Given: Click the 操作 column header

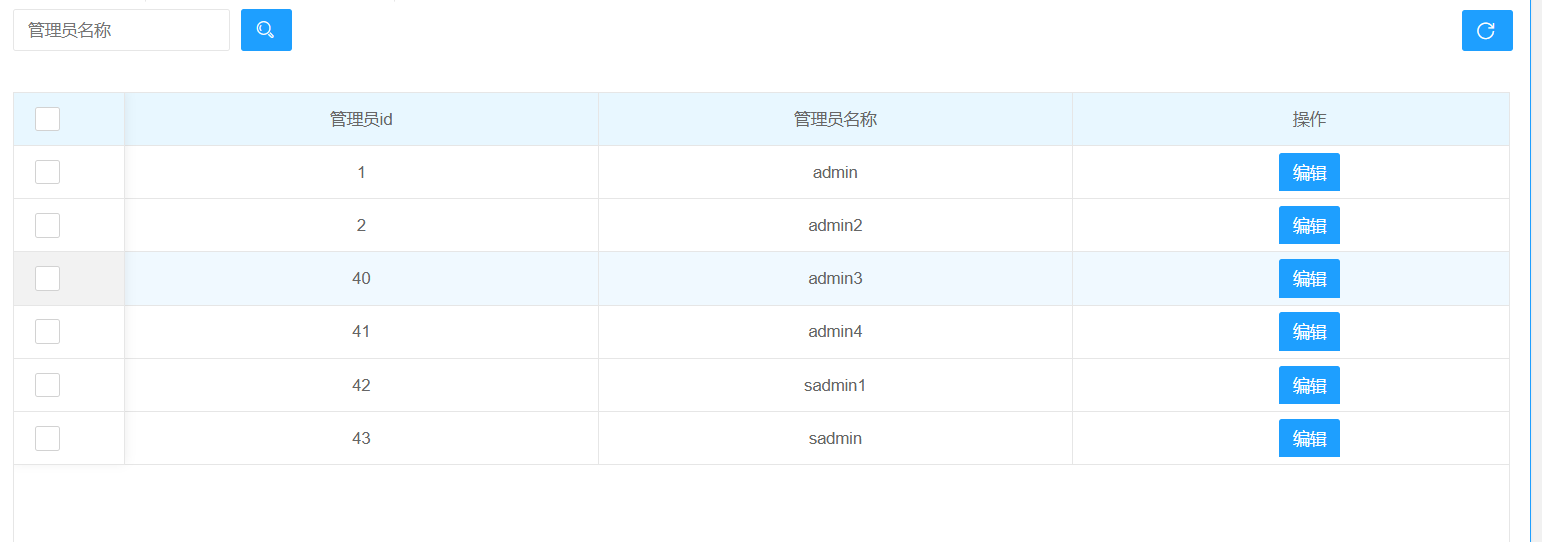Looking at the screenshot, I should [1309, 119].
